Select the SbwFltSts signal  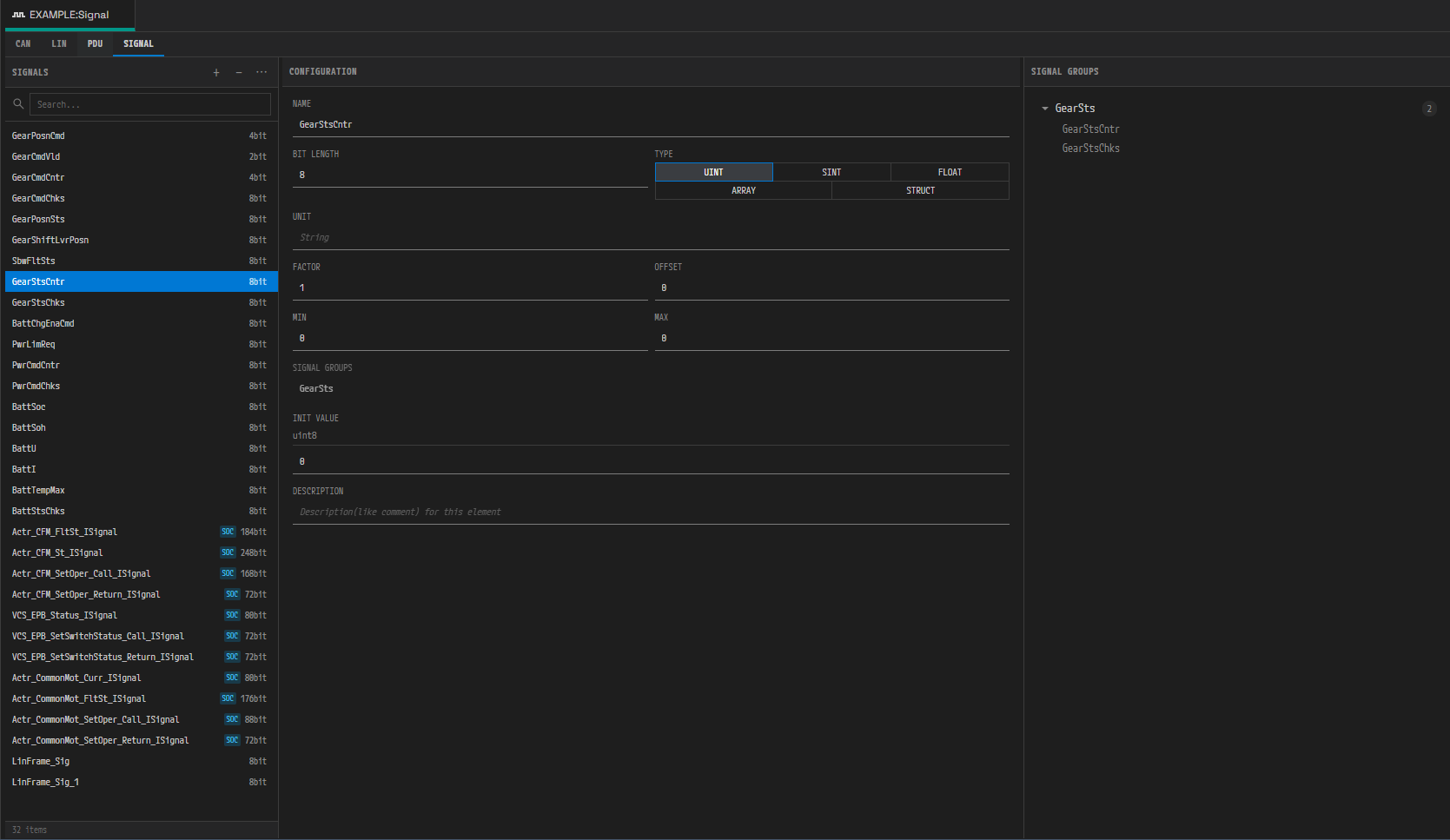142,261
